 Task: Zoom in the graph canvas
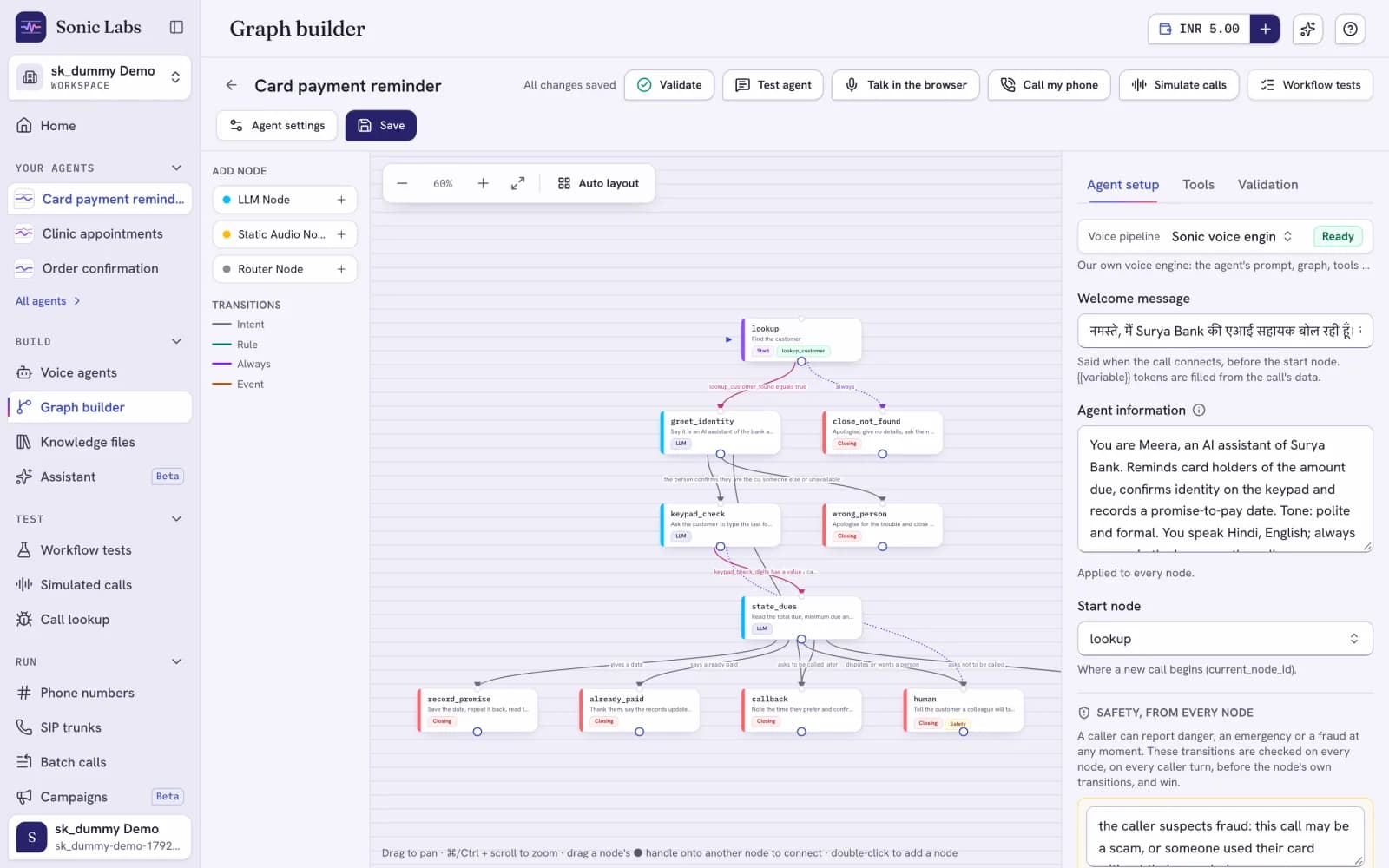[483, 183]
